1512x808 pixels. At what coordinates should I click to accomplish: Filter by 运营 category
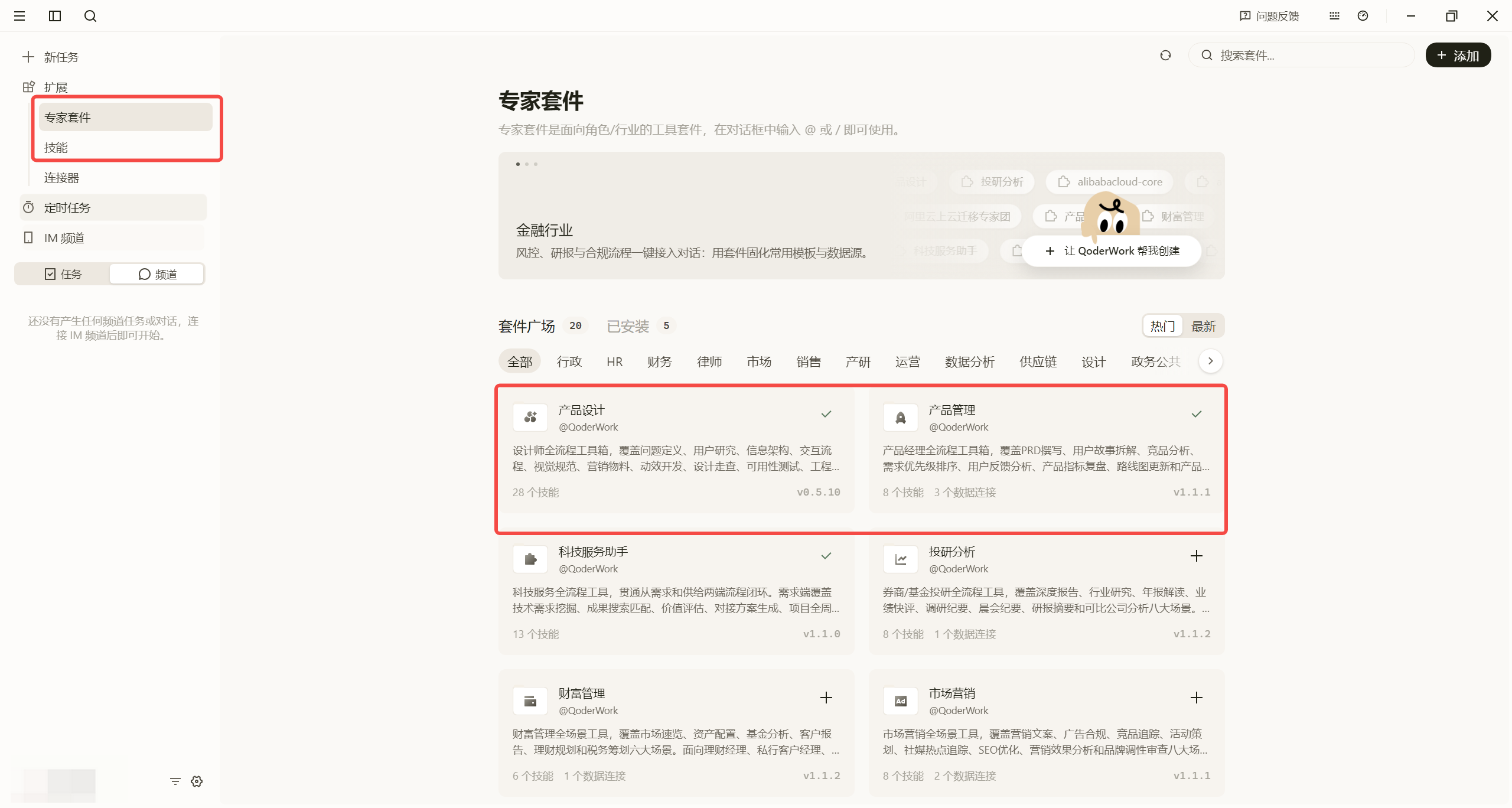point(908,361)
